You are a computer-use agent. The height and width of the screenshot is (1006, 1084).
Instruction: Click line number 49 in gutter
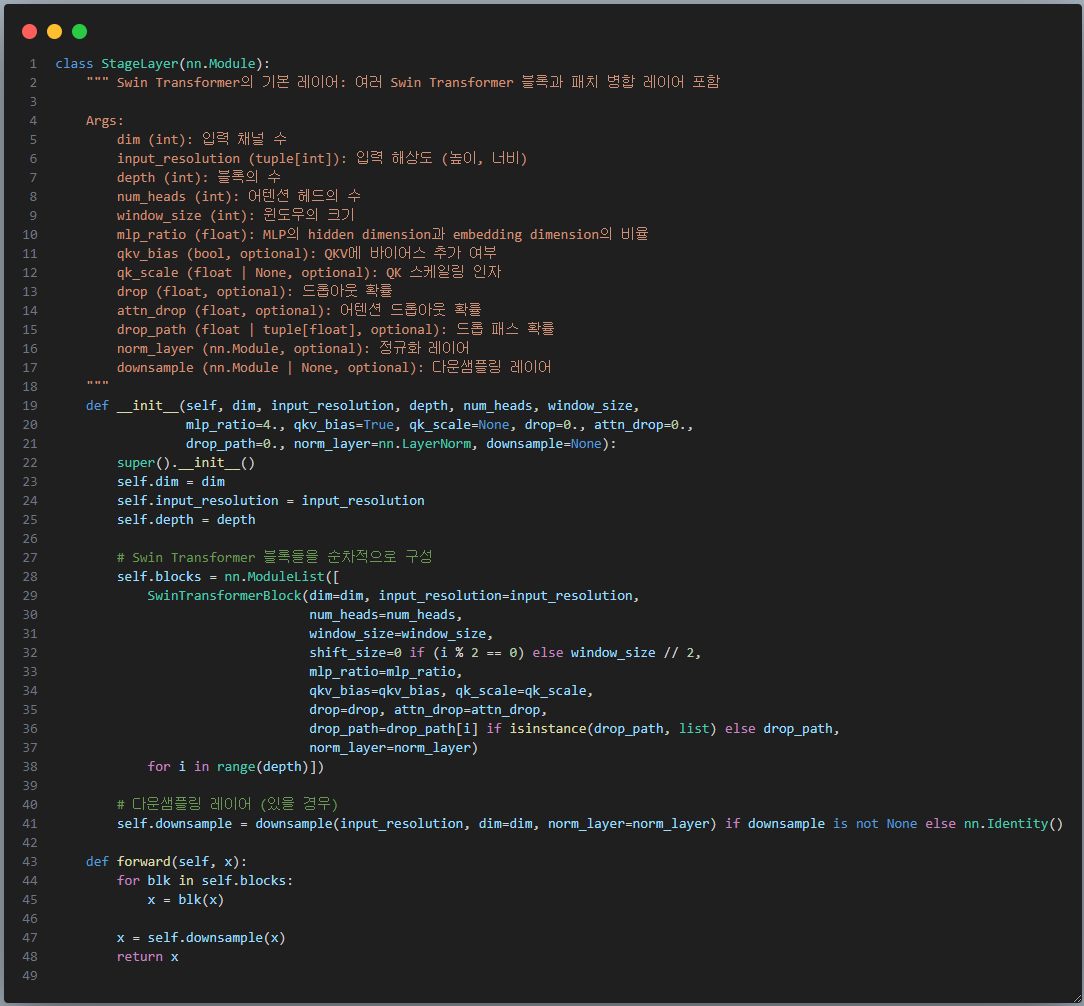(30, 976)
